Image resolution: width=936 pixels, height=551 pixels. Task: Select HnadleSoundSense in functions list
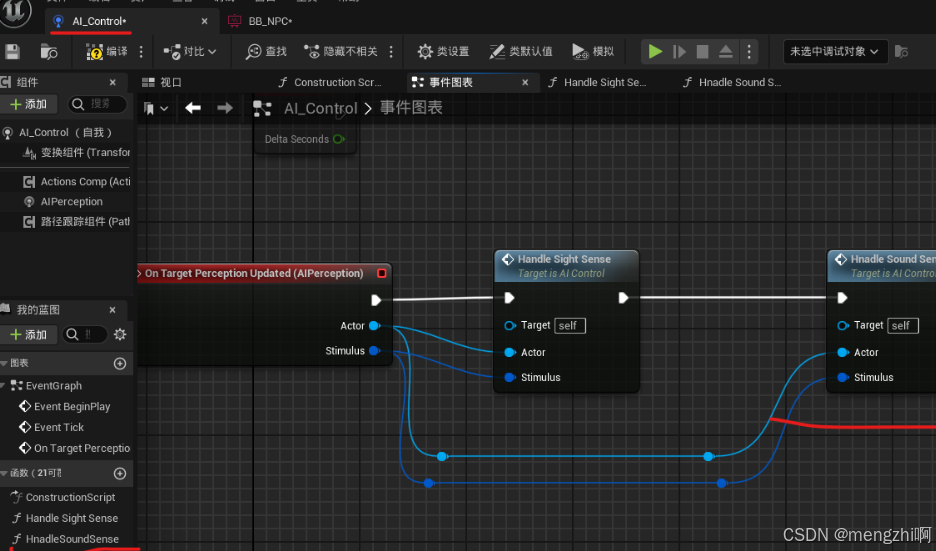tap(67, 539)
